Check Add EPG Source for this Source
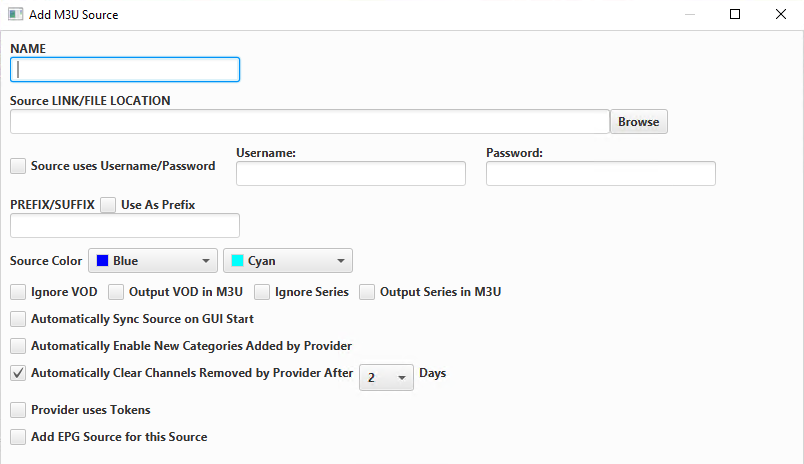 18,437
